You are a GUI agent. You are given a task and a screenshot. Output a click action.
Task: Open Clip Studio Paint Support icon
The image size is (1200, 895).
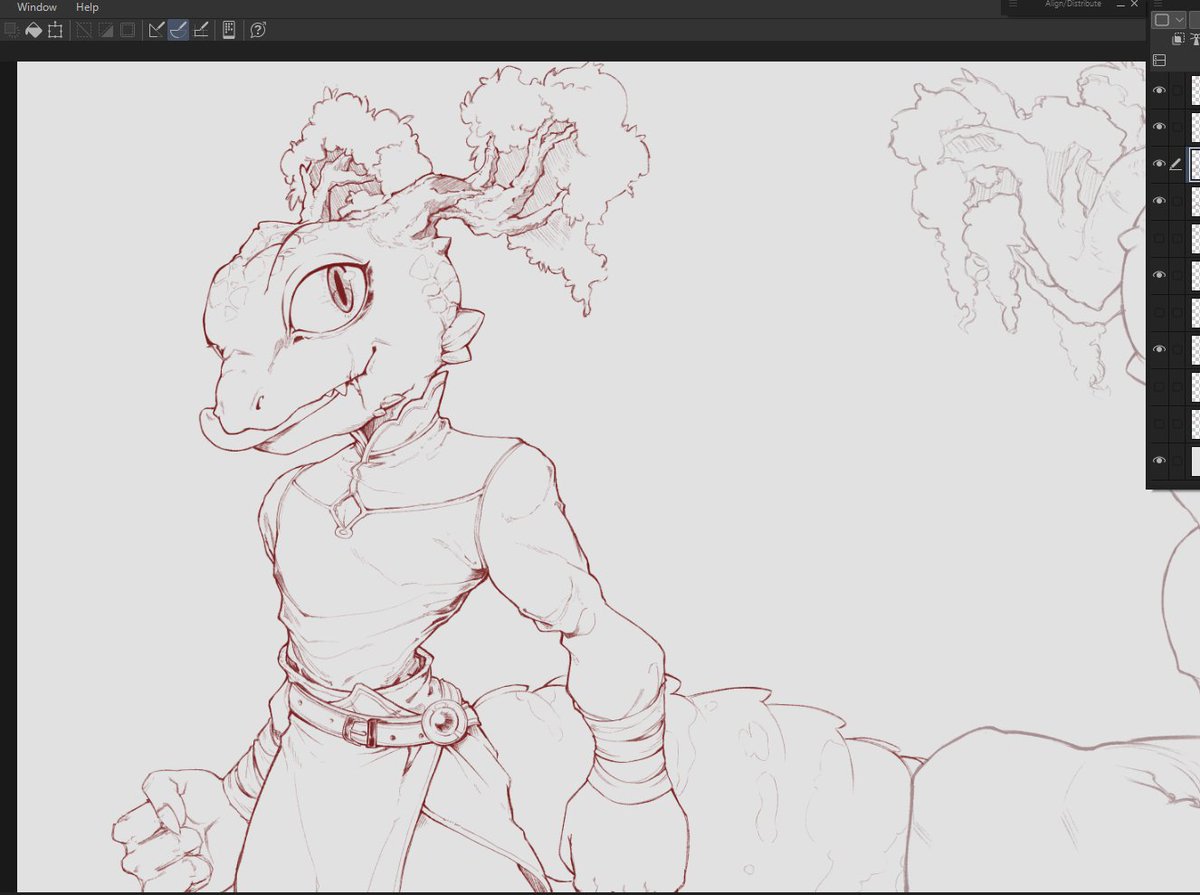click(x=258, y=30)
